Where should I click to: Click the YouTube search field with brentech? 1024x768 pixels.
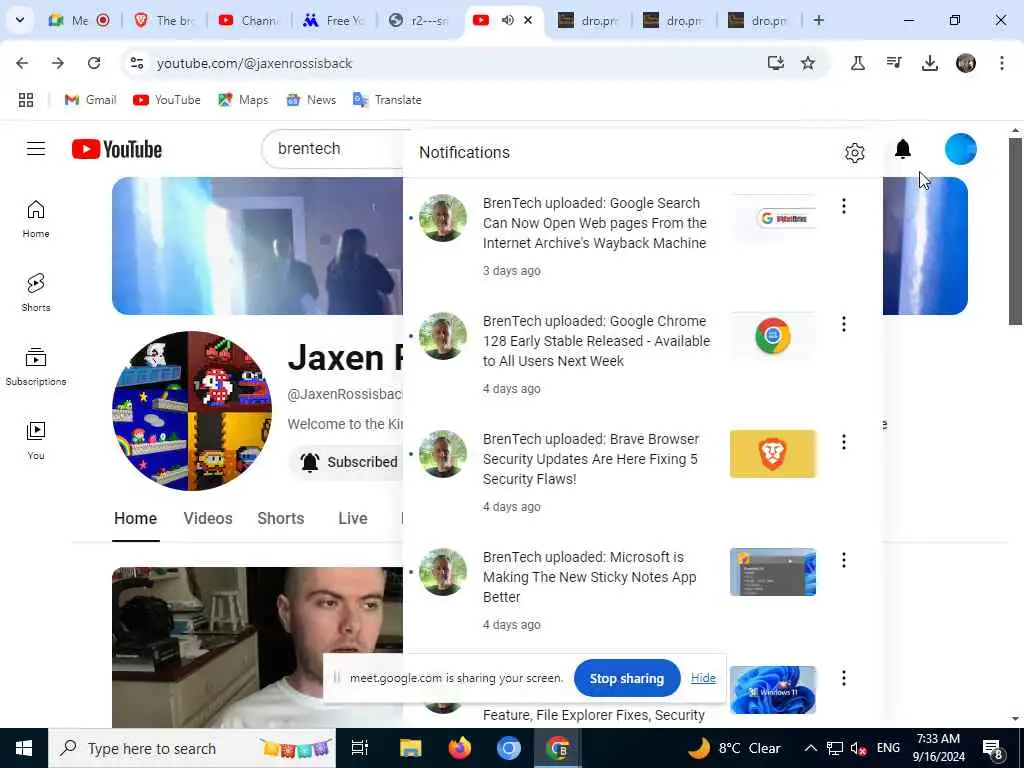pyautogui.click(x=333, y=149)
